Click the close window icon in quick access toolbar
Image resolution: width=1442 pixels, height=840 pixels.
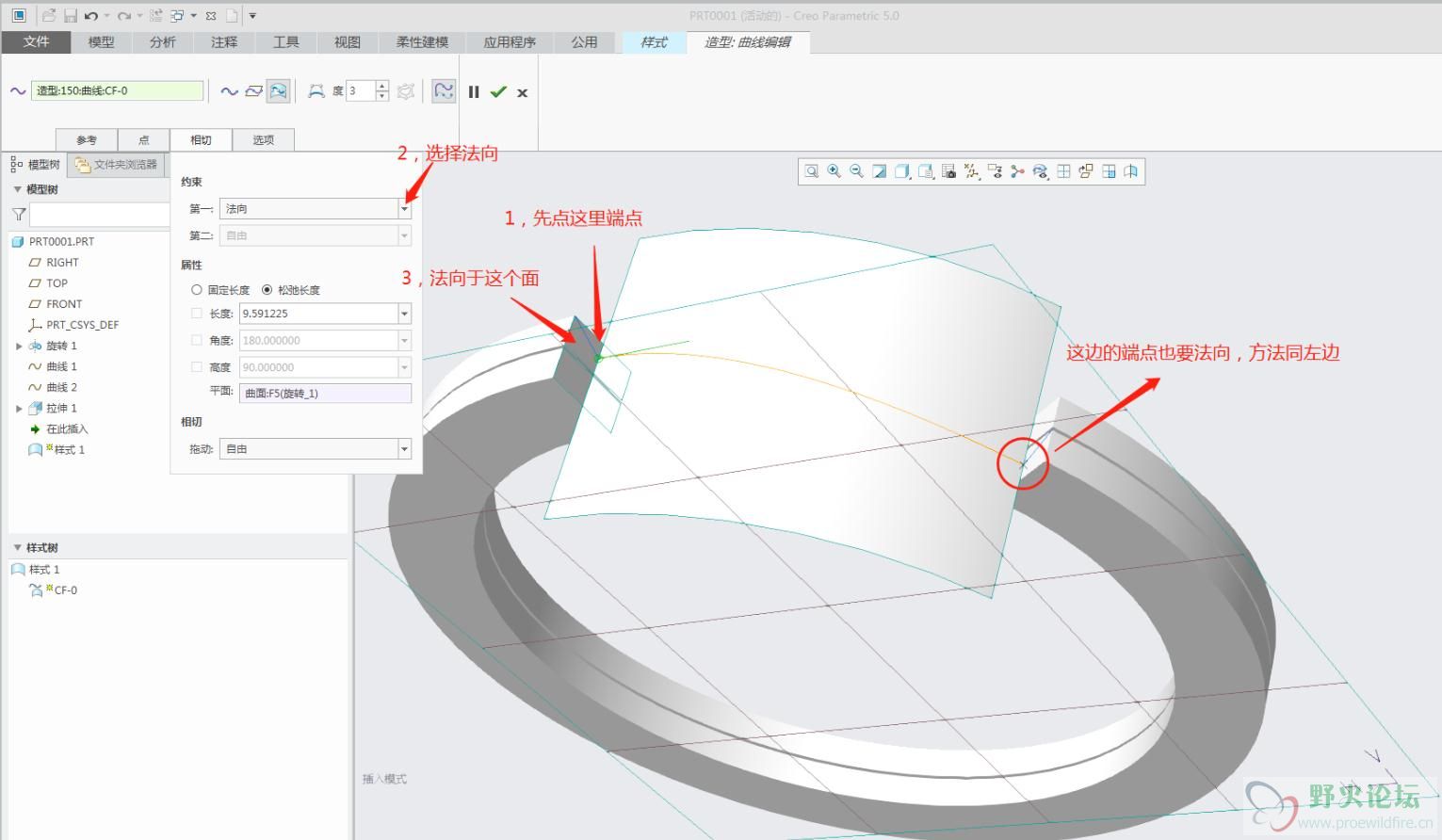211,16
